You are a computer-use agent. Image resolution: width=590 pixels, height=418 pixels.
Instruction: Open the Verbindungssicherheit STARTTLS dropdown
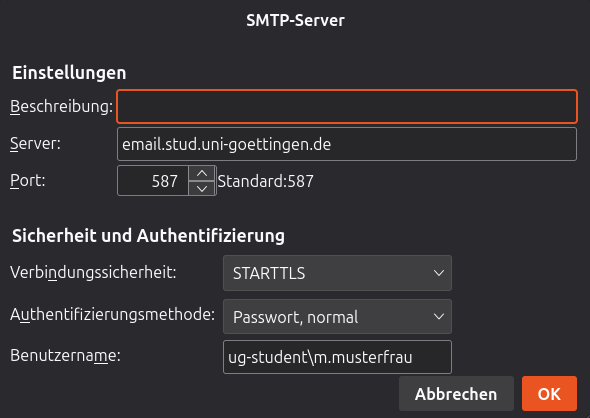[x=337, y=273]
